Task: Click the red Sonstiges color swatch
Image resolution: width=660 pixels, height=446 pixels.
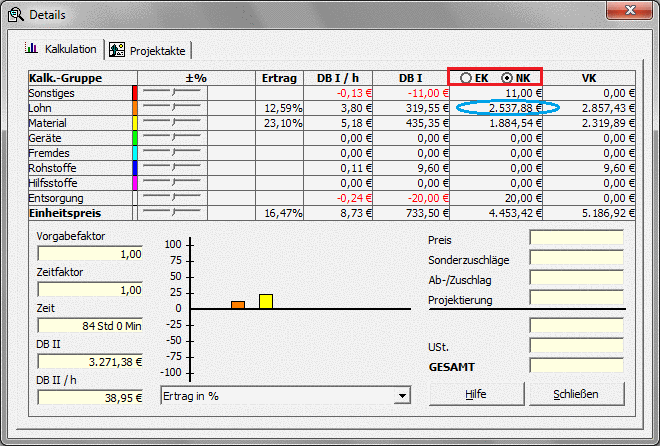Action: [135, 93]
